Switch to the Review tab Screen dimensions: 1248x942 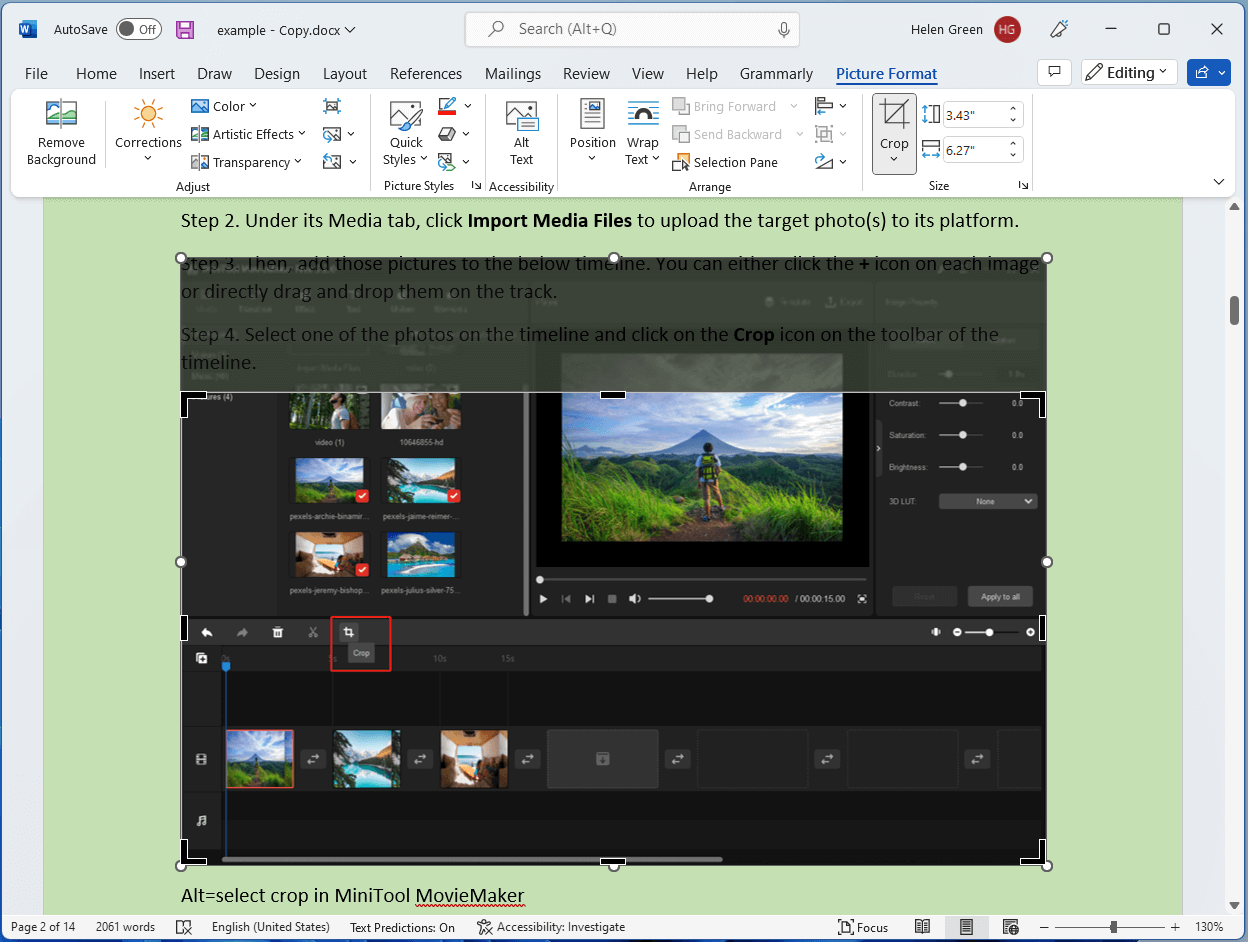pyautogui.click(x=586, y=73)
